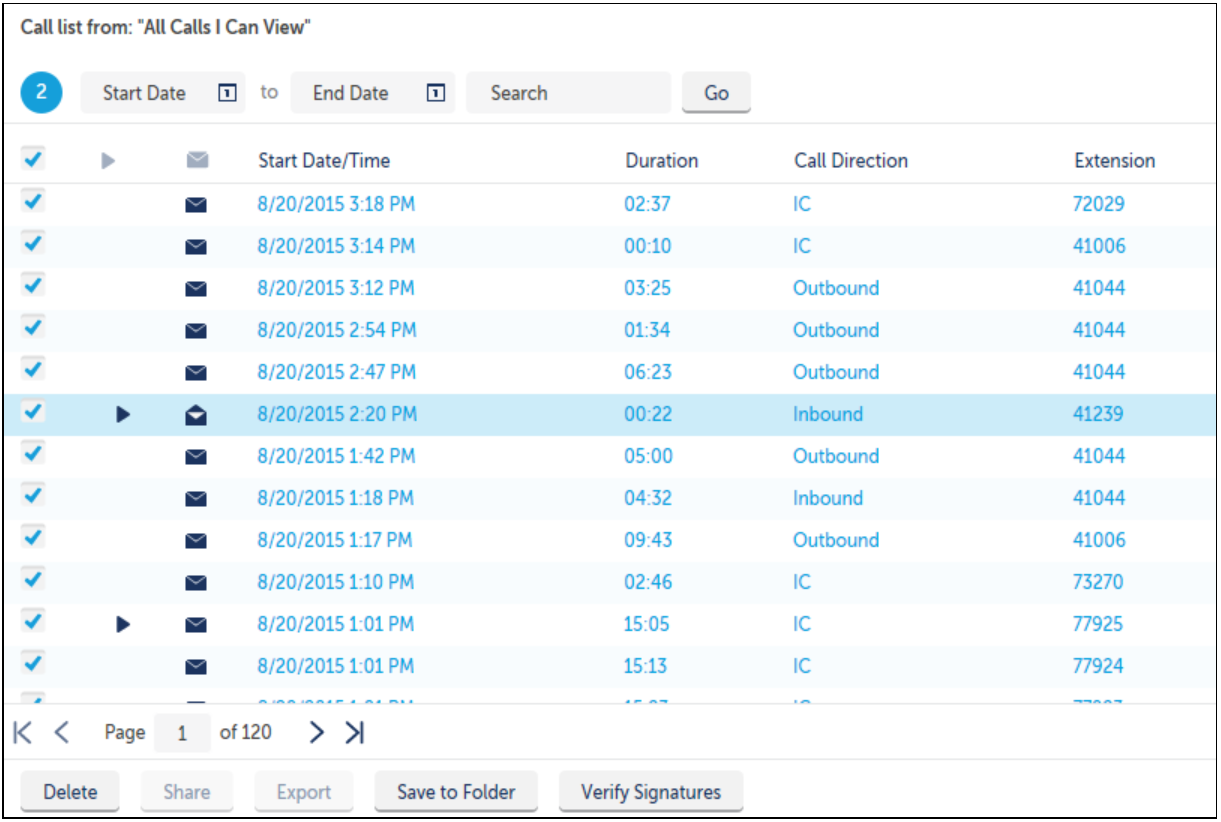Go to the next page

pos(317,733)
